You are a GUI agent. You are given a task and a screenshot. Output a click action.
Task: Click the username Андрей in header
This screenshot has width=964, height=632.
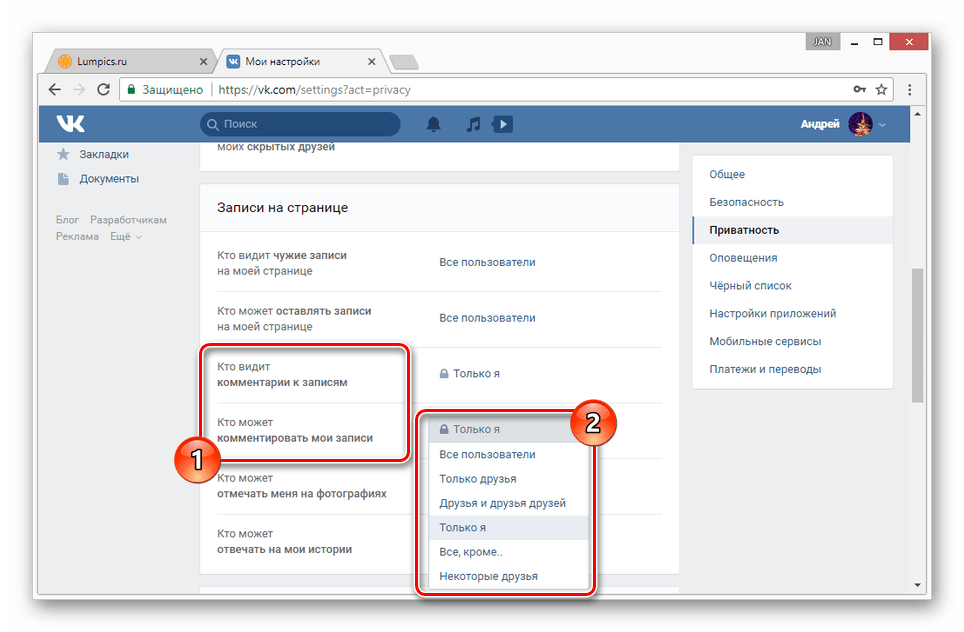[820, 124]
